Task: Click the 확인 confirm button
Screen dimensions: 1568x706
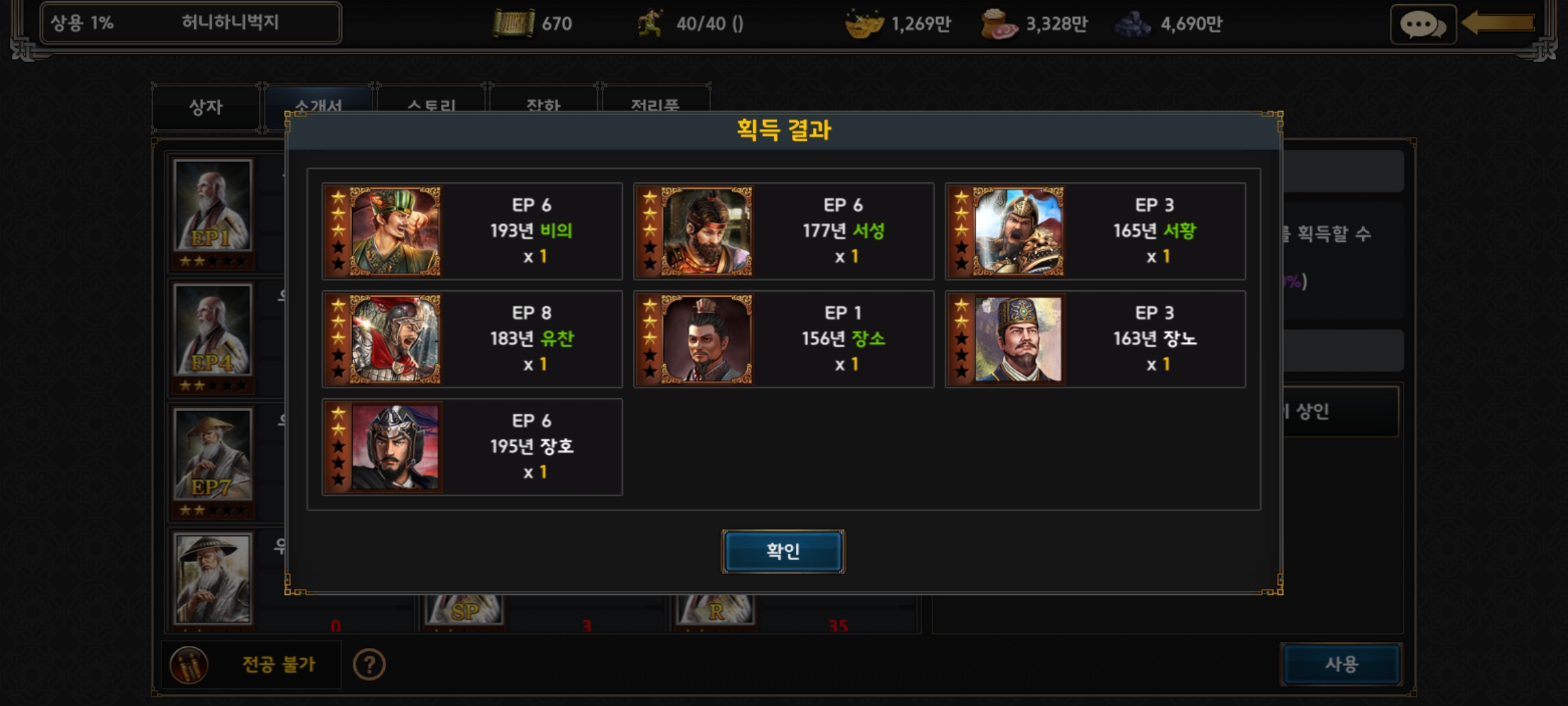Action: [x=783, y=551]
